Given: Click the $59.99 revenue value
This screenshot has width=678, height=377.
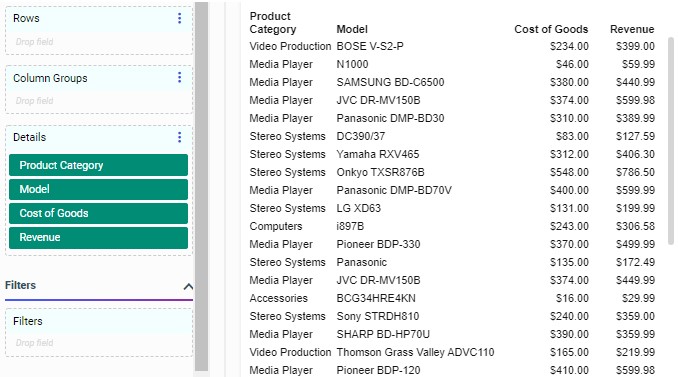Looking at the screenshot, I should click(x=638, y=64).
